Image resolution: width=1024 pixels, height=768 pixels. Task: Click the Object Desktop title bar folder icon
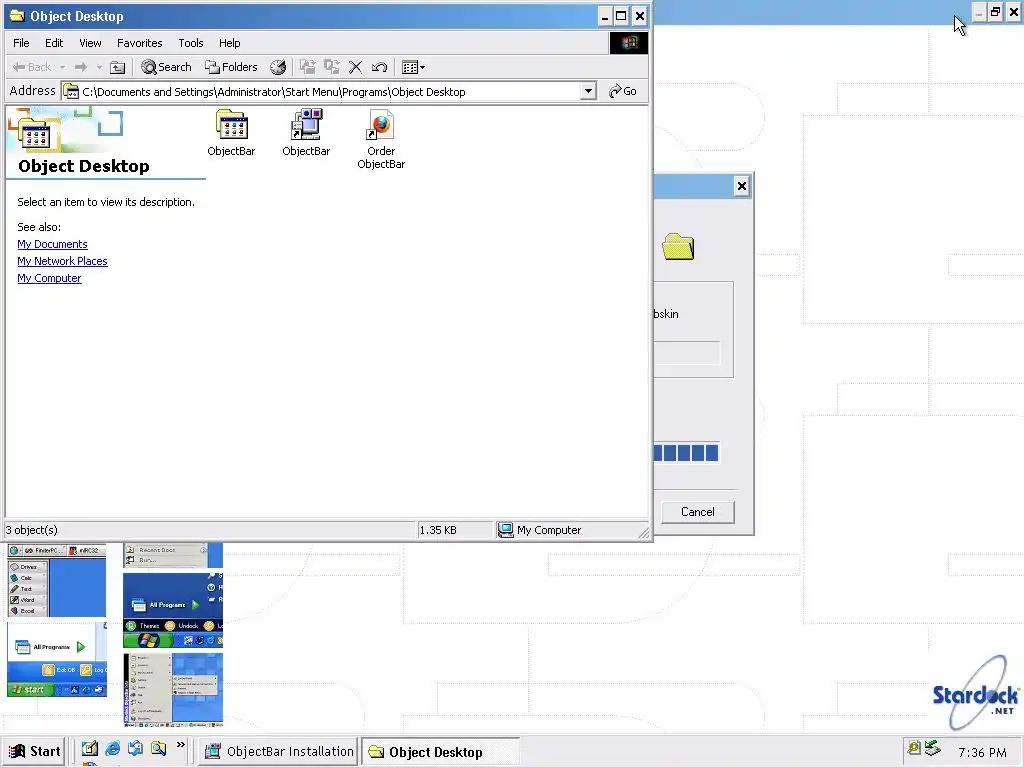(17, 16)
